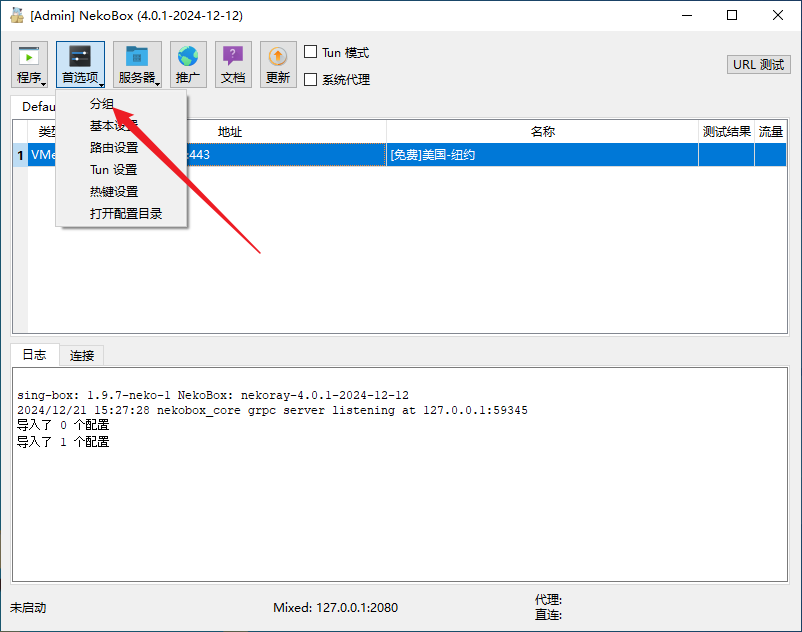Click the 更新 update icon
802x632 pixels.
(x=278, y=65)
